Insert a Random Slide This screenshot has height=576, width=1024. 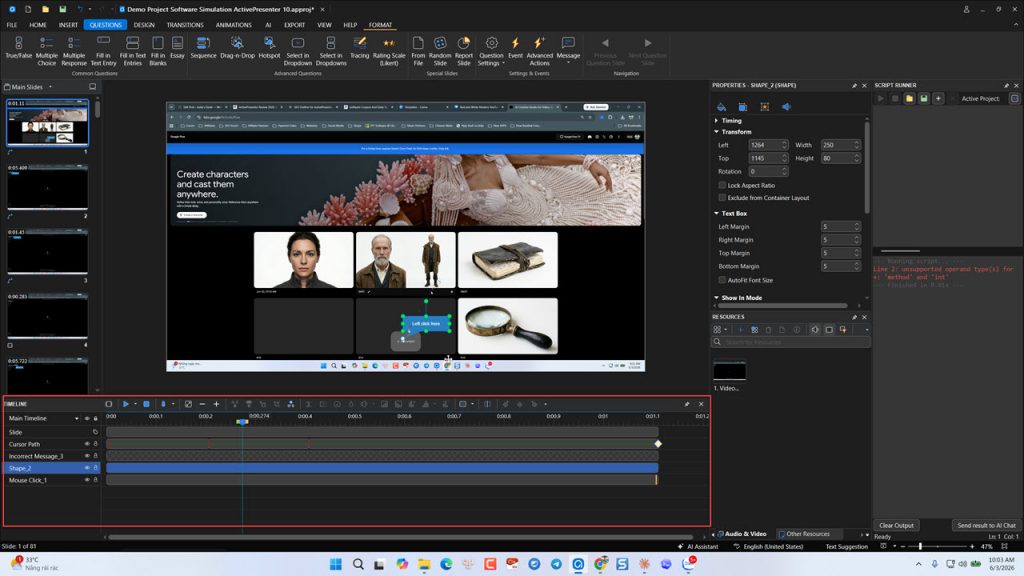click(x=440, y=51)
